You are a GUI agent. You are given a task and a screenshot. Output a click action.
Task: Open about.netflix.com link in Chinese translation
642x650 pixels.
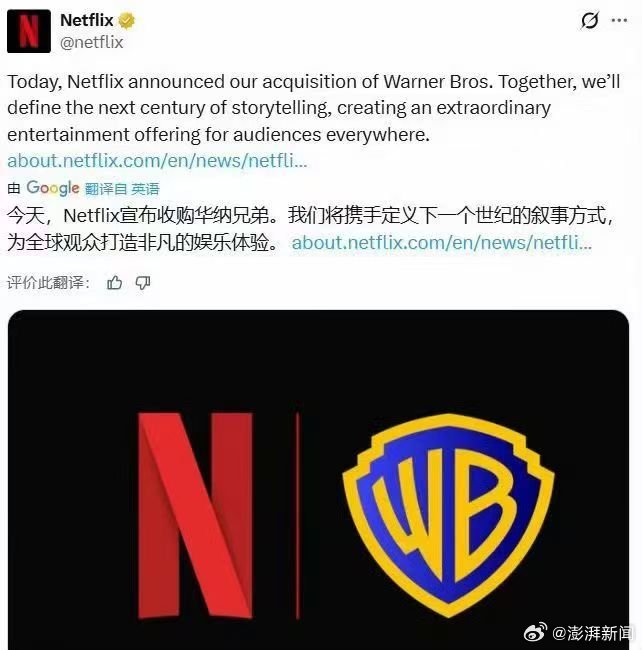pyautogui.click(x=442, y=243)
